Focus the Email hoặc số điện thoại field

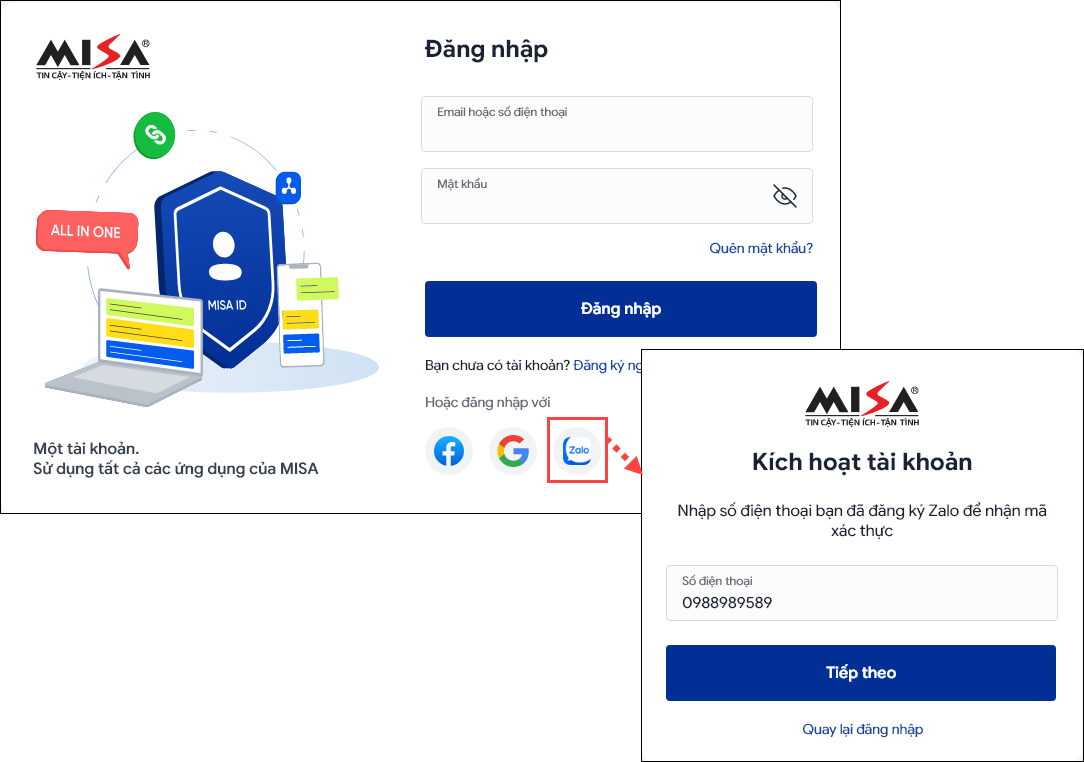(x=617, y=124)
